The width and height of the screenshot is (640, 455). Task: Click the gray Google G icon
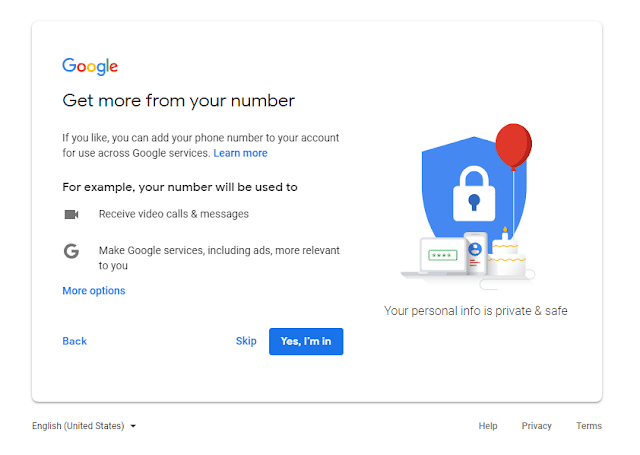(71, 251)
